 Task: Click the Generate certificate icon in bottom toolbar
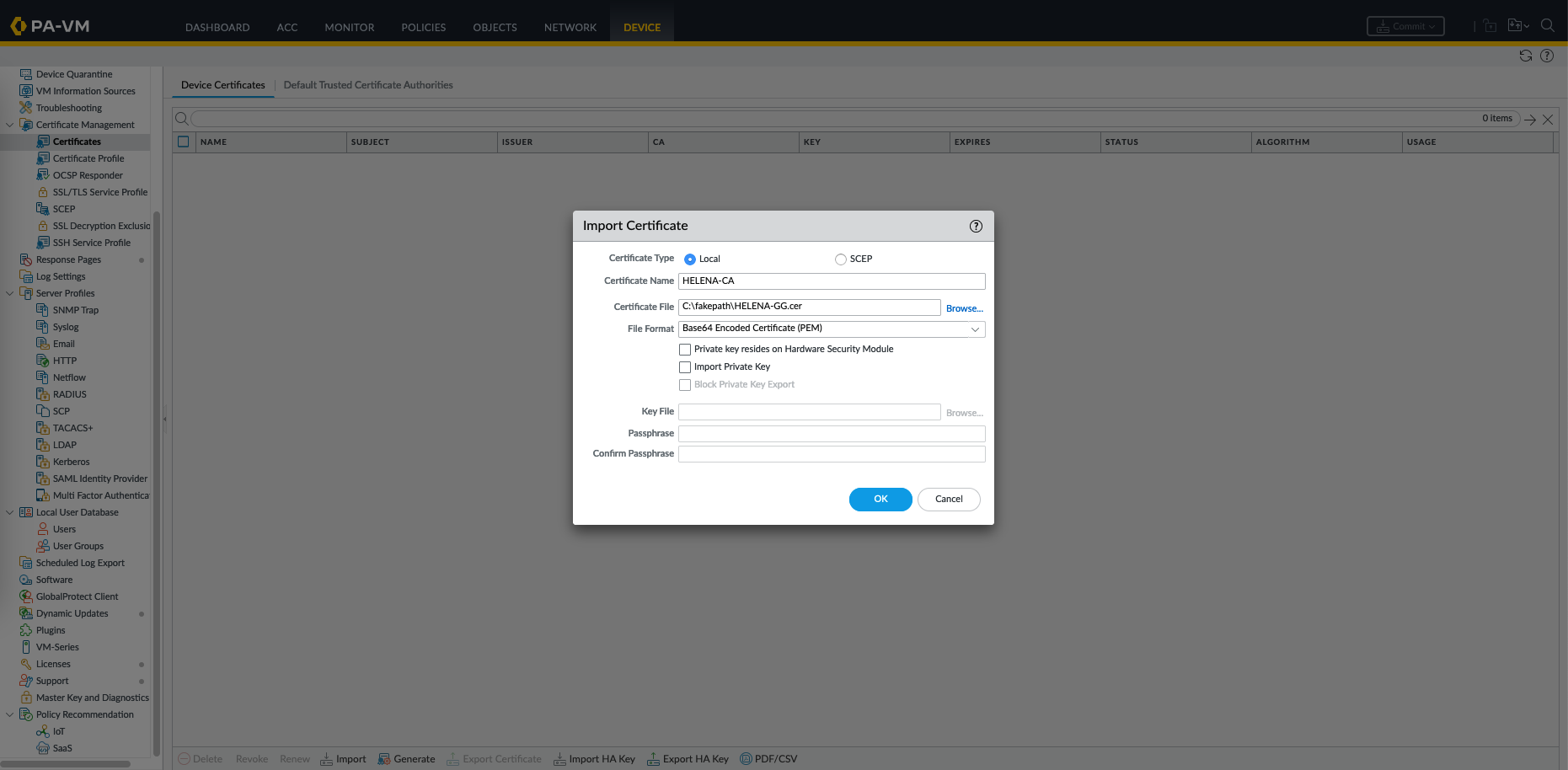coord(384,759)
